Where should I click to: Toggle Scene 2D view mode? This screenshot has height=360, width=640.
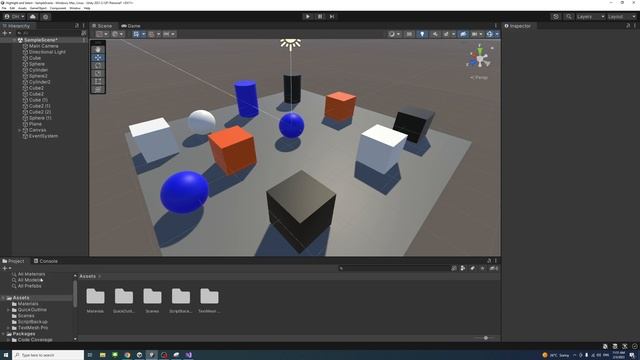click(409, 34)
